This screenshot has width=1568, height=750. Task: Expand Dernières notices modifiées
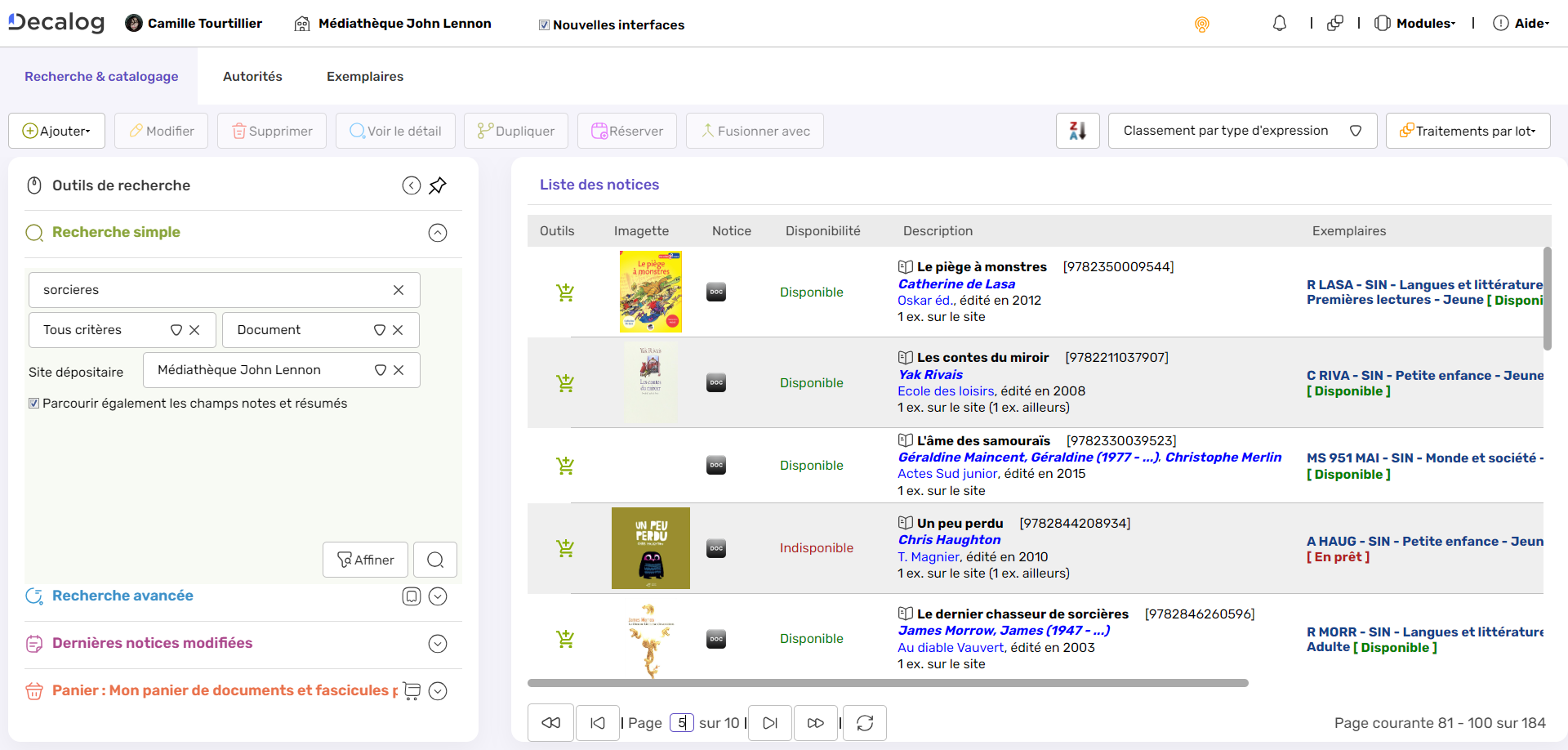point(438,644)
